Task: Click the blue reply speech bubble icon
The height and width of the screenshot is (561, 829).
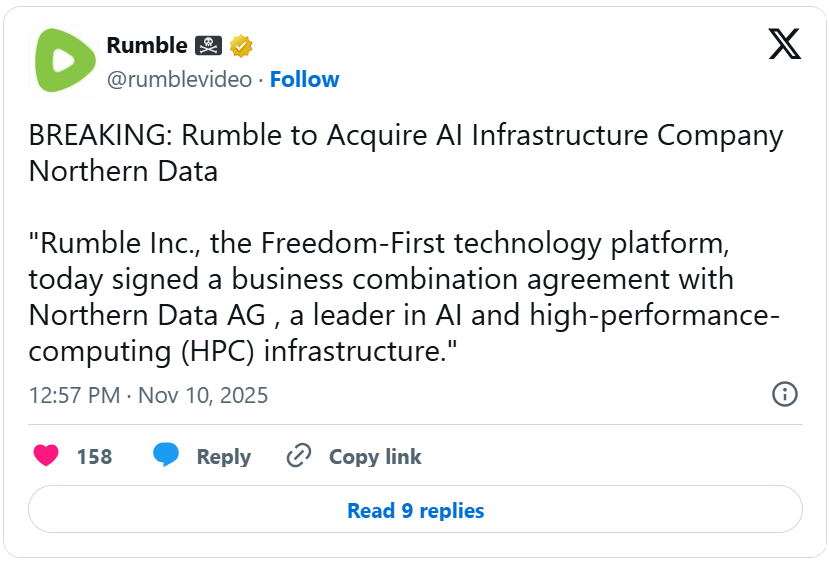Action: point(166,456)
